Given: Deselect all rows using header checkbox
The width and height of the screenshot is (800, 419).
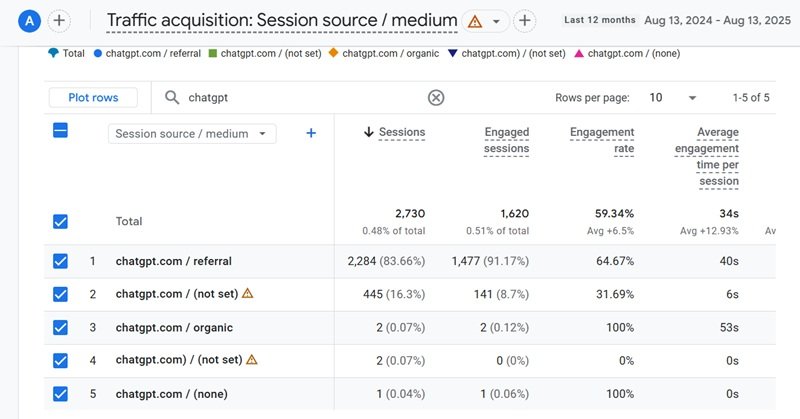Looking at the screenshot, I should pyautogui.click(x=60, y=130).
